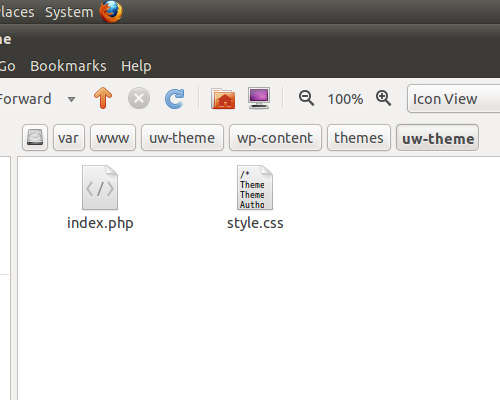Open the Computer icon in toolbar
Screen dimensions: 500x400
pos(259,98)
